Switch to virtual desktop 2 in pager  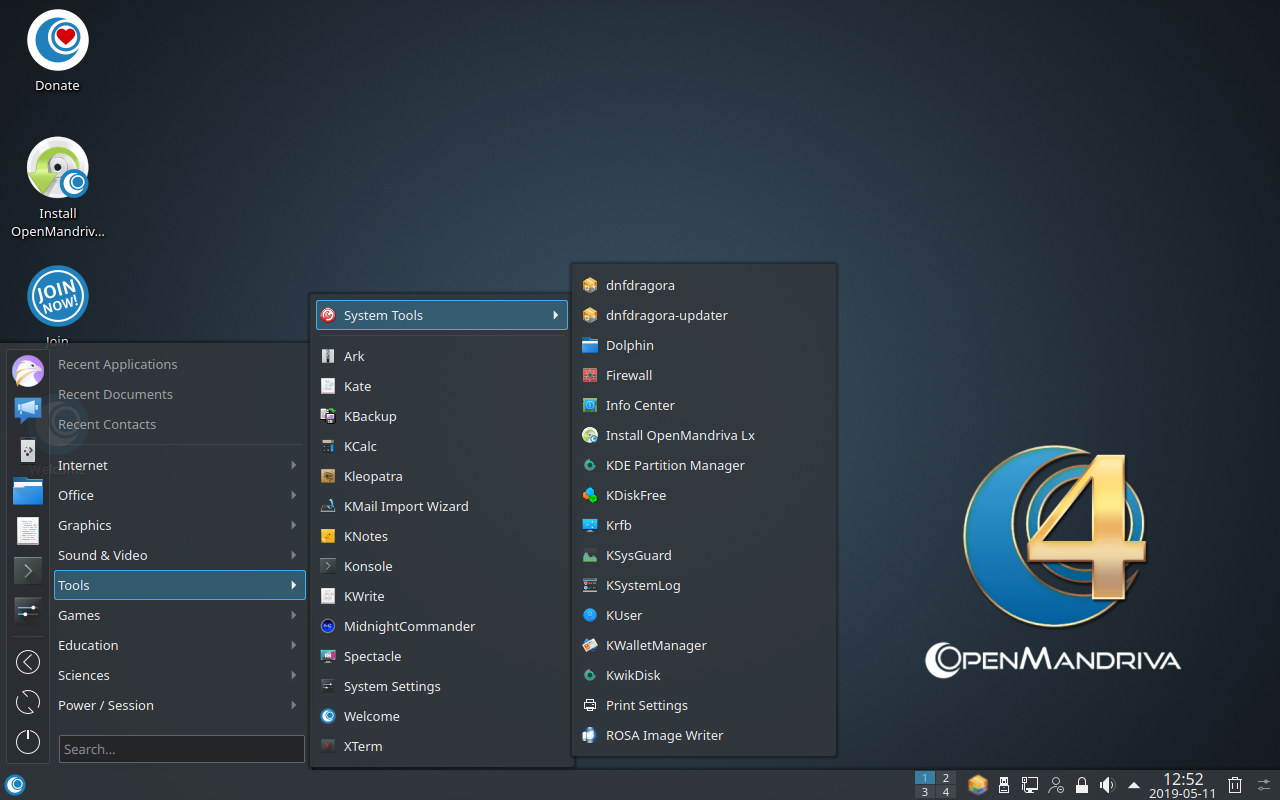click(x=946, y=778)
